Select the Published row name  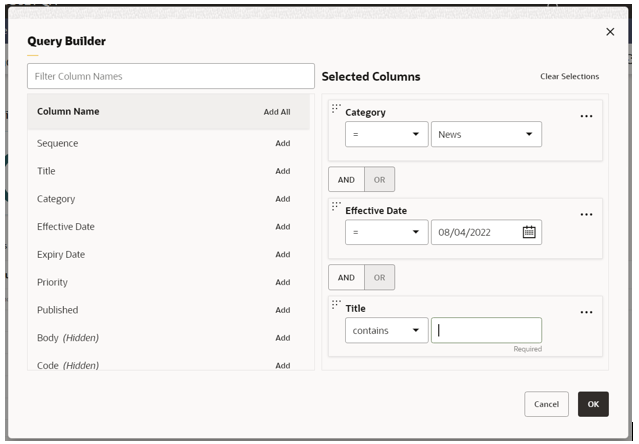57,310
